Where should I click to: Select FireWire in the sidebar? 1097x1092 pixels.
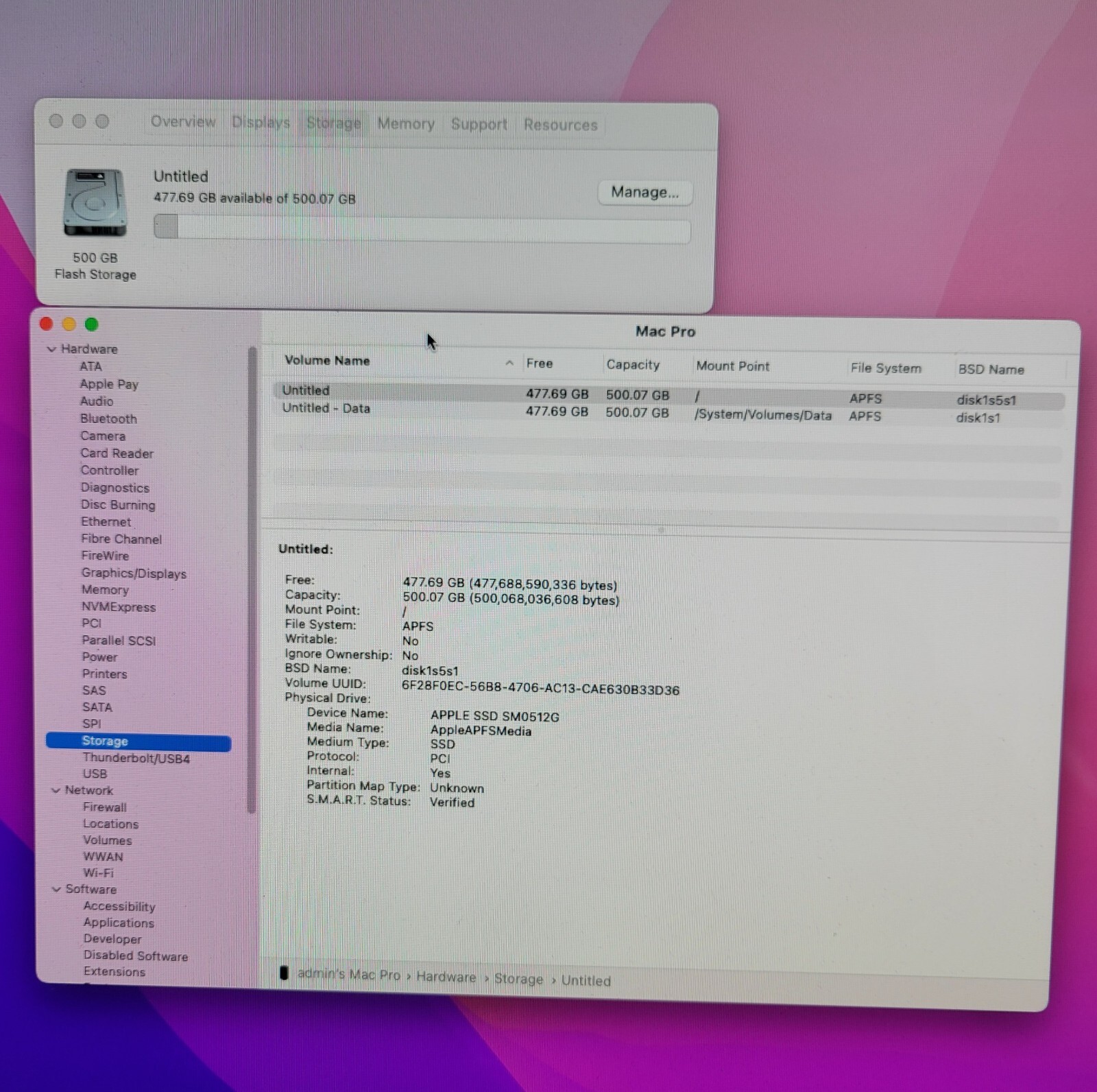[x=105, y=556]
